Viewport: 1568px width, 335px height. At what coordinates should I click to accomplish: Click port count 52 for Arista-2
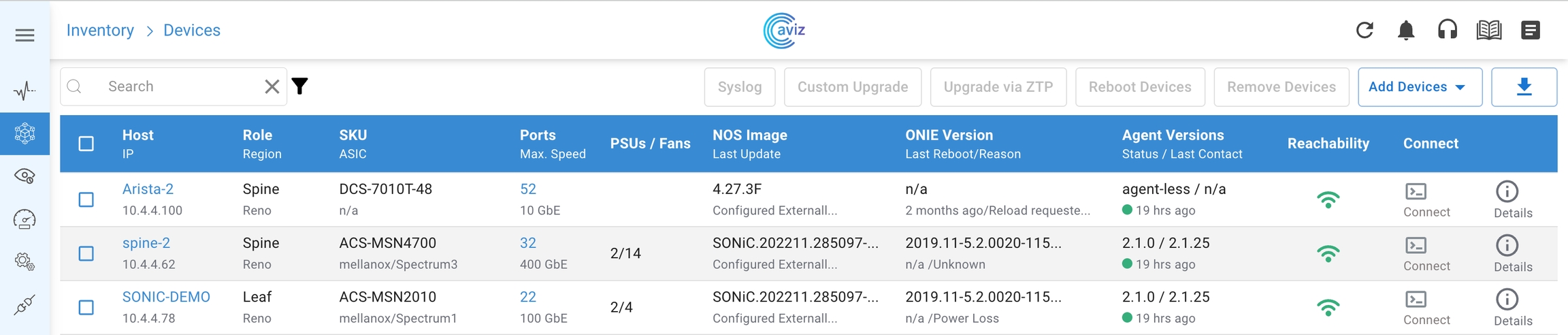tap(527, 189)
